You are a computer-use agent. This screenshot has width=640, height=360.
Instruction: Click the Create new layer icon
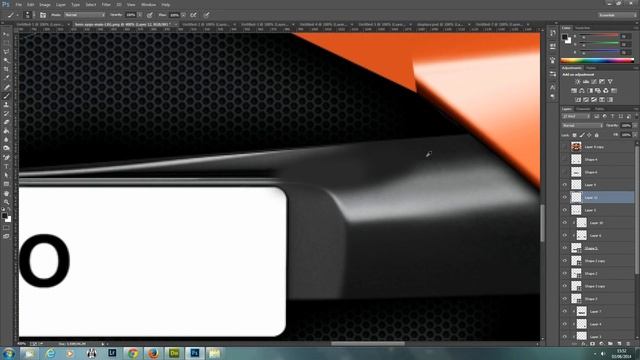point(619,344)
